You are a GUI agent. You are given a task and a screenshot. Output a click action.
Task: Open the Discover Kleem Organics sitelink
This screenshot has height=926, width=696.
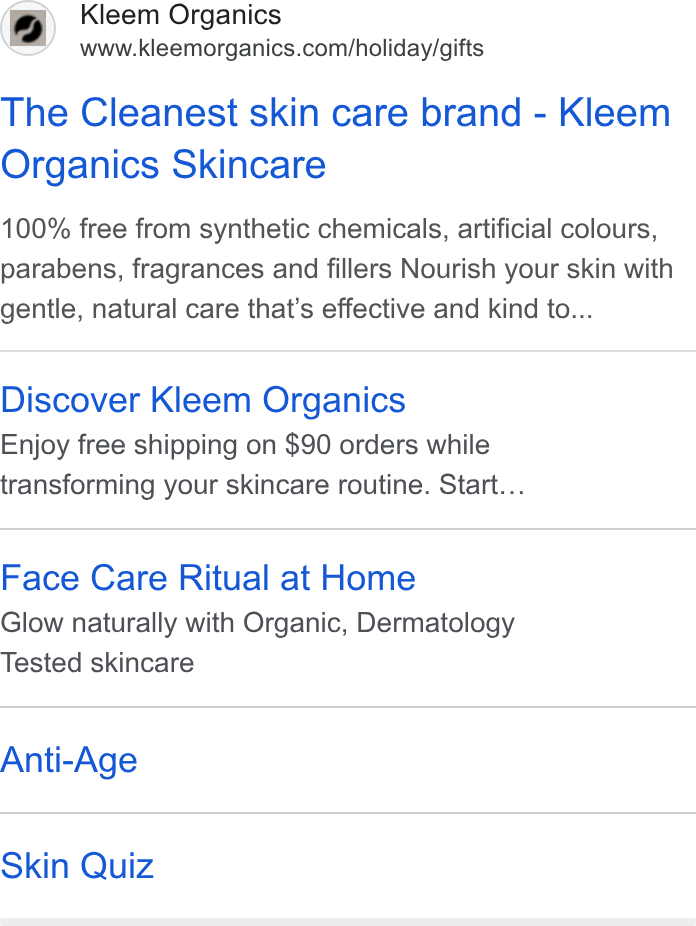tap(203, 400)
